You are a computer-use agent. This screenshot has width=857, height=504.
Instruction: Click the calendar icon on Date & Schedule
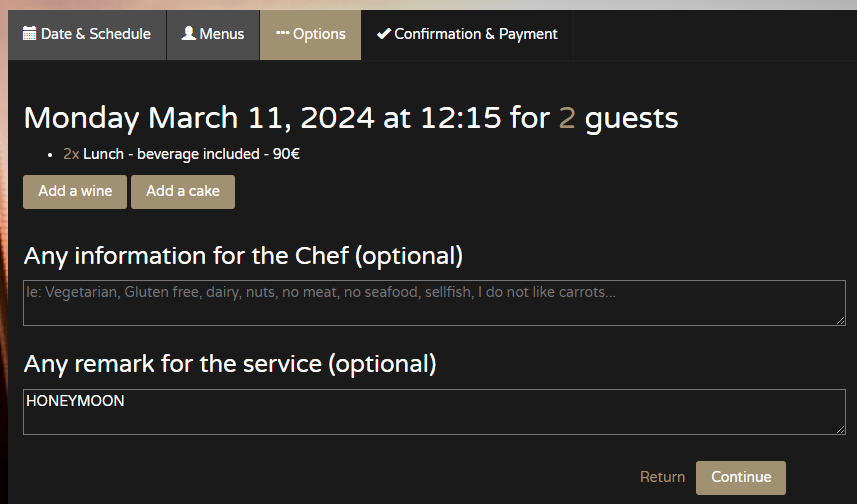(x=30, y=34)
